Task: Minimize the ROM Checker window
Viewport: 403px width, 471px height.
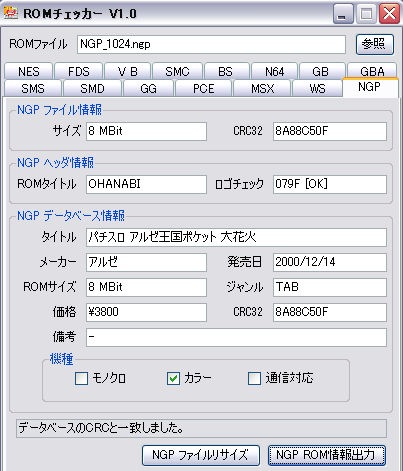Action: (342, 14)
